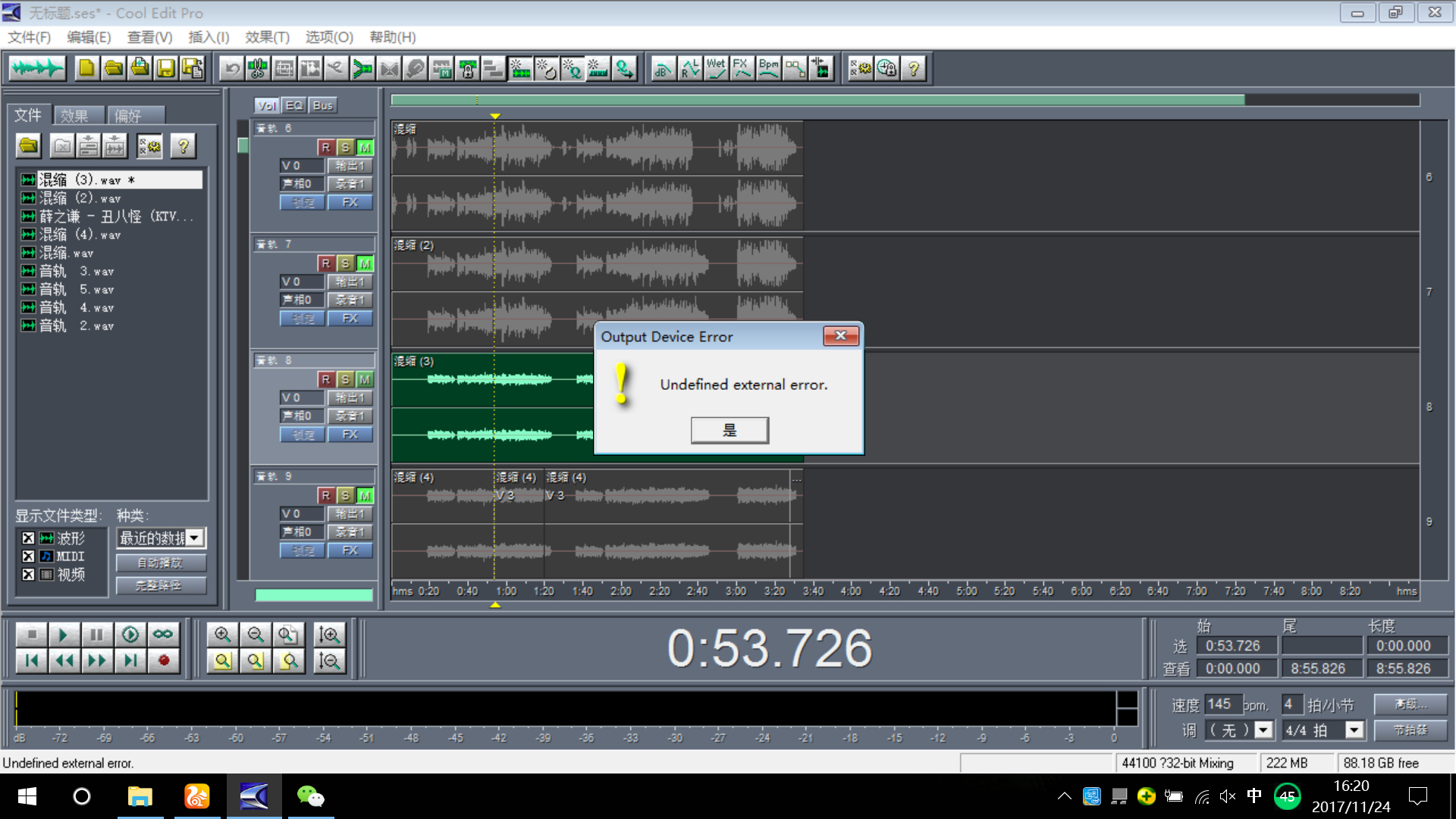Open the 4/4 拍 time signature dropdown
Image resolution: width=1456 pixels, height=819 pixels.
click(1354, 730)
